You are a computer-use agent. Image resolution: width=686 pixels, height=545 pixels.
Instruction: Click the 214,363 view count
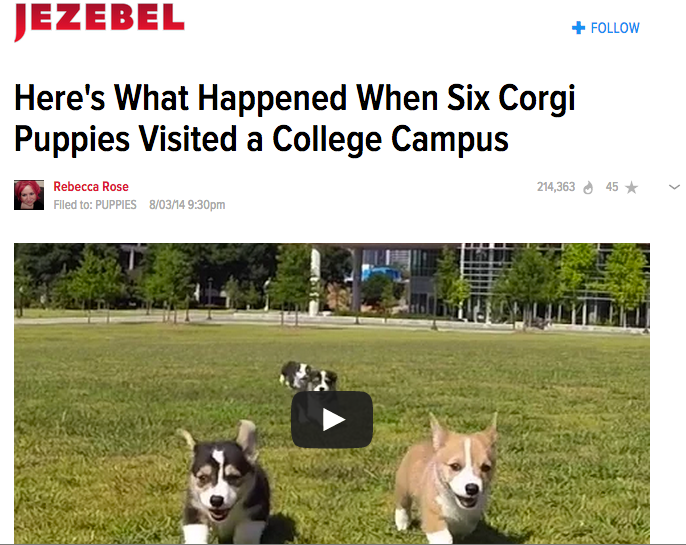point(556,187)
